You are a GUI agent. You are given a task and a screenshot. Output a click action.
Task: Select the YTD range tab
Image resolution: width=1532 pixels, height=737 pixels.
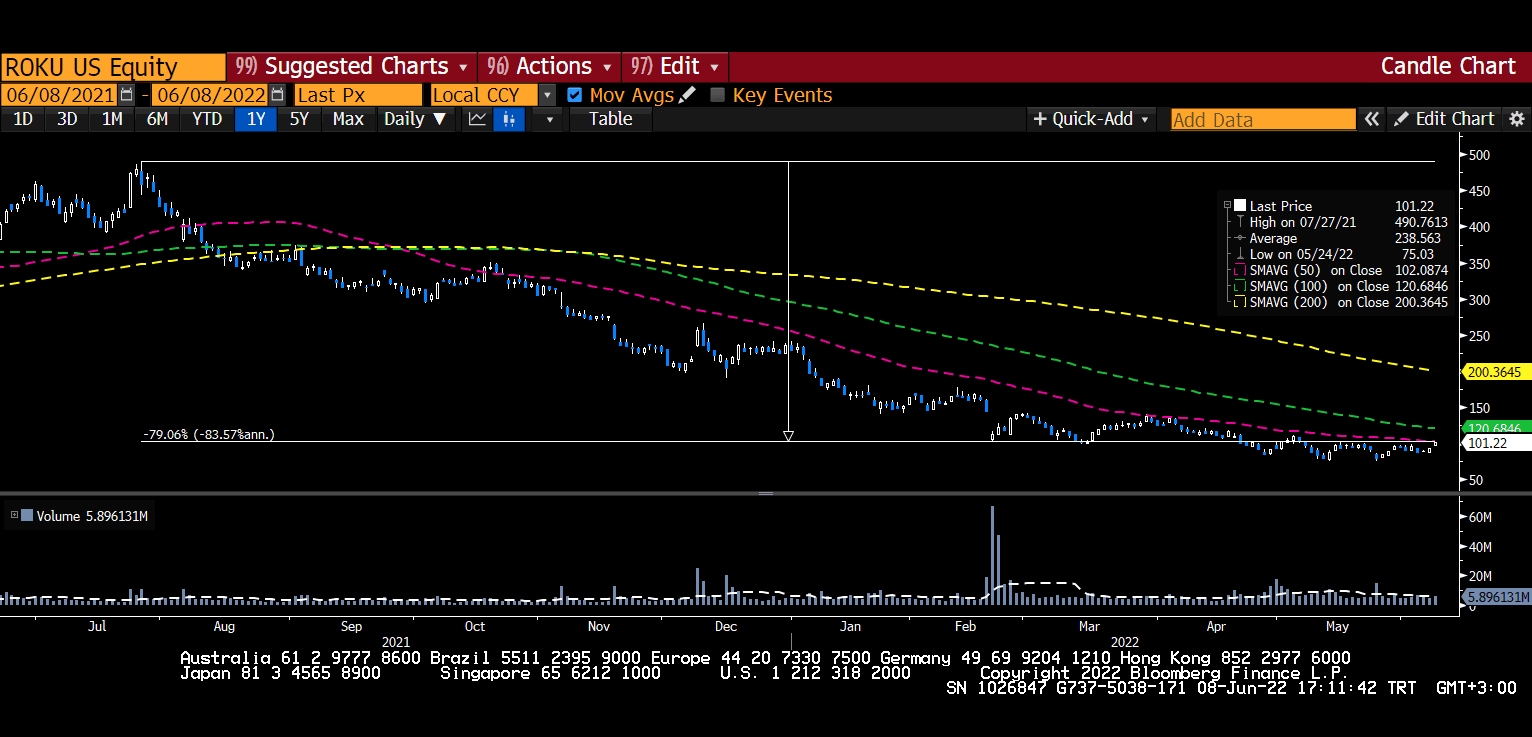(207, 119)
